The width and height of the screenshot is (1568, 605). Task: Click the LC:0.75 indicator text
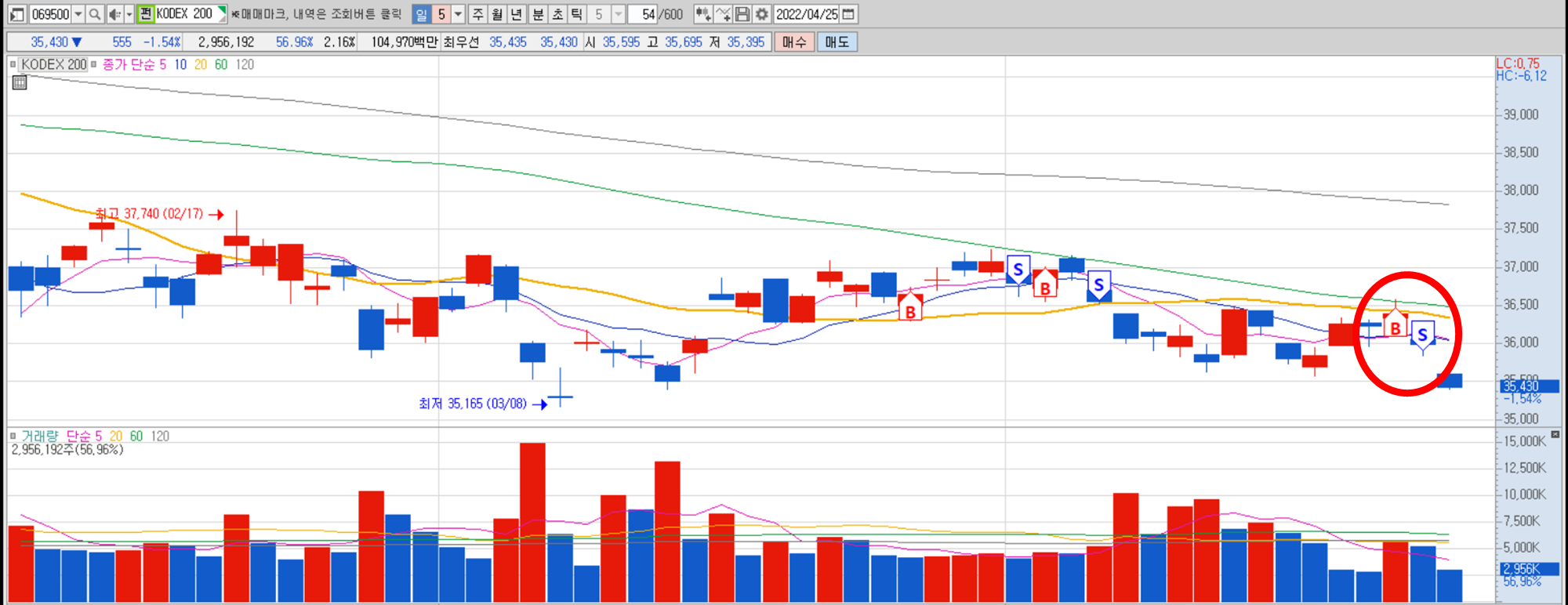tap(1517, 63)
